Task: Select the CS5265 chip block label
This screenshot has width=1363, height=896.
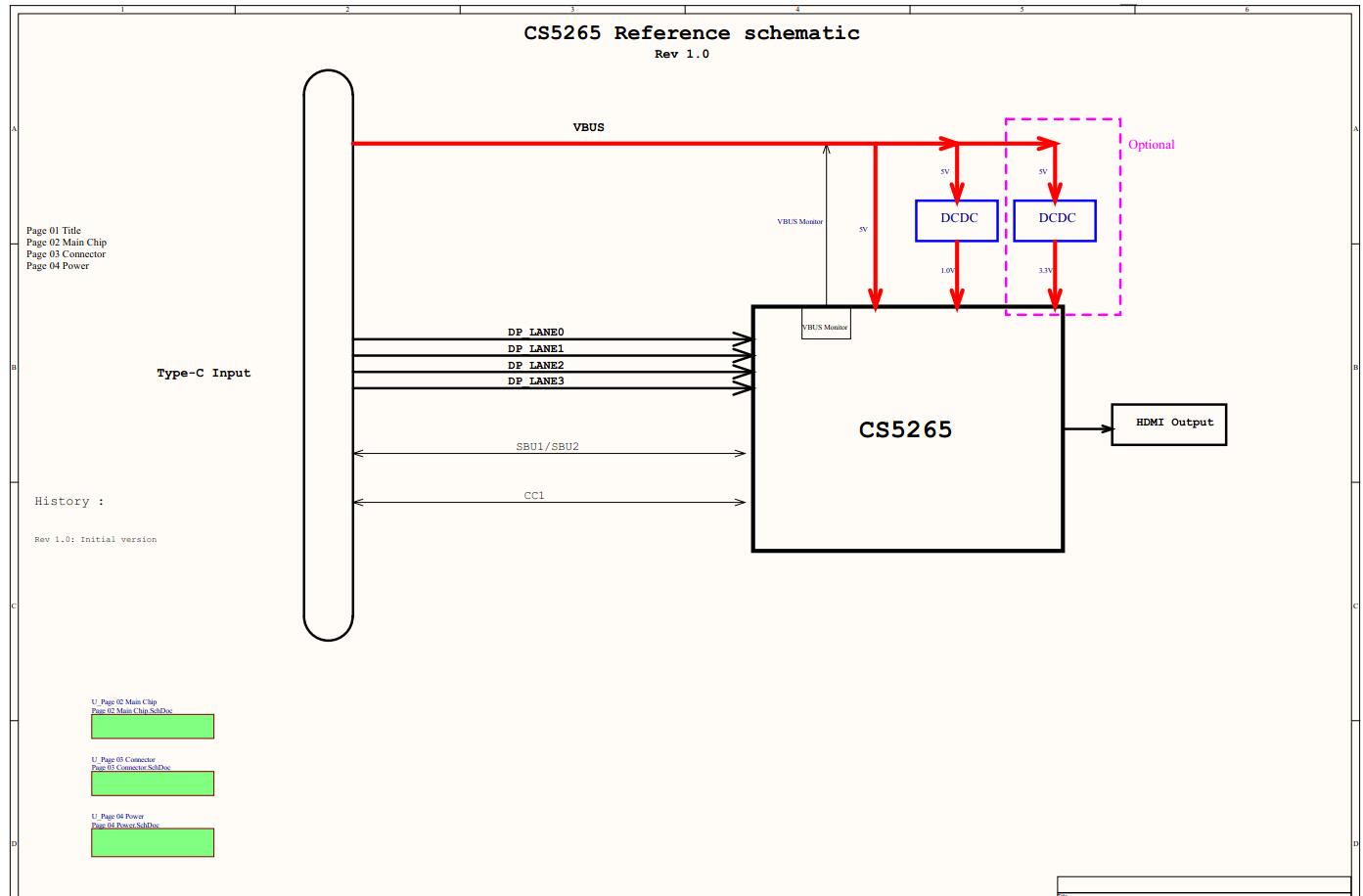Action: (905, 430)
